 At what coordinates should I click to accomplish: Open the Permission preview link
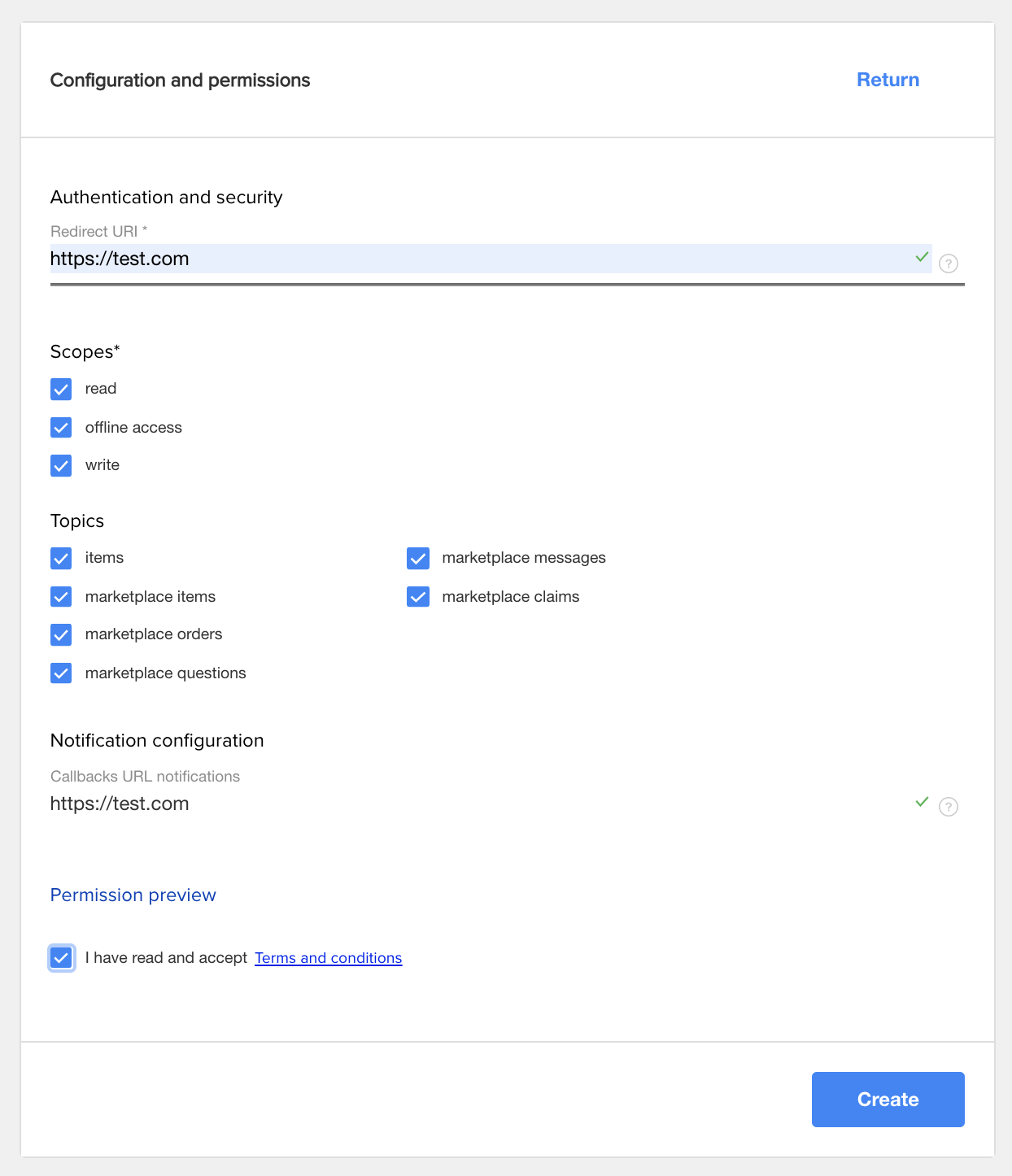[x=133, y=895]
